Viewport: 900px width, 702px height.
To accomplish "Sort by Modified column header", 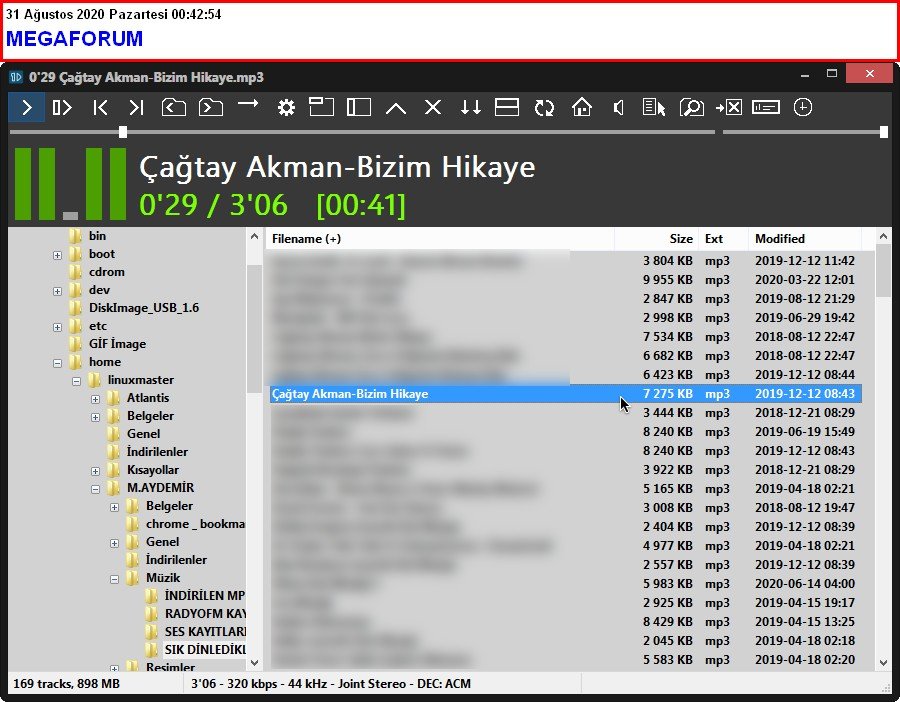I will [805, 239].
